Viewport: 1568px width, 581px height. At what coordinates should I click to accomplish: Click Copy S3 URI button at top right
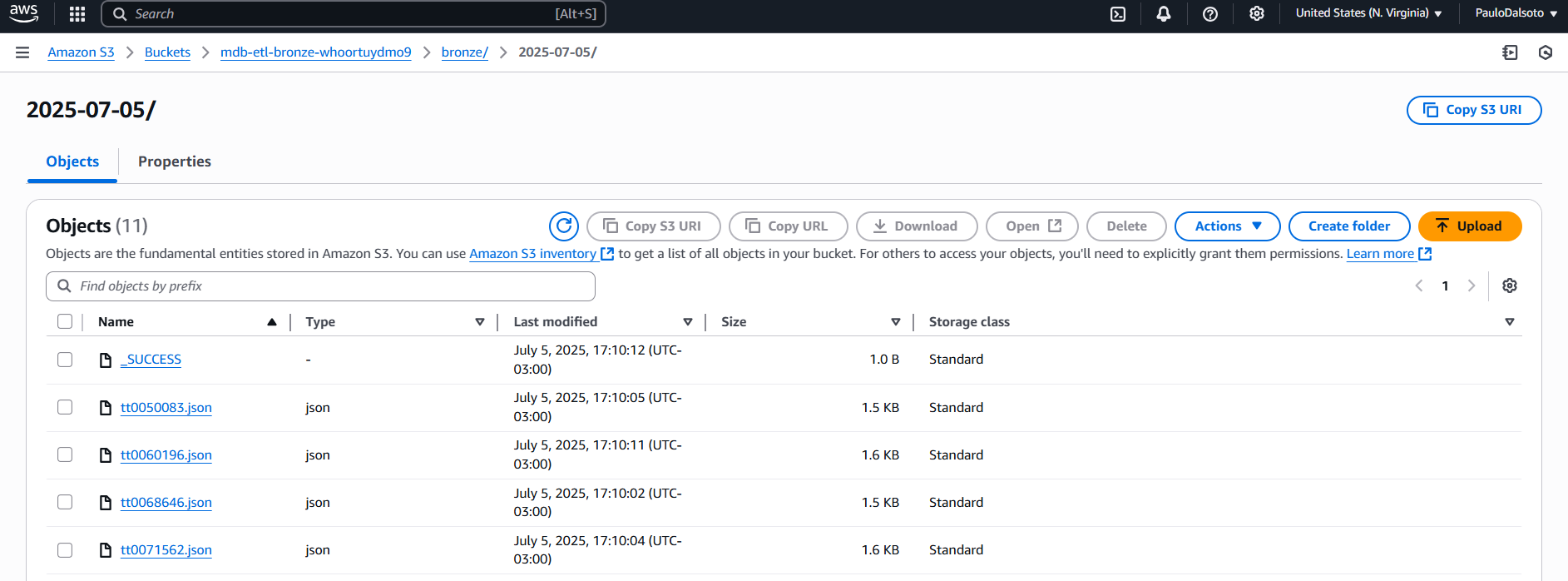[x=1473, y=110]
